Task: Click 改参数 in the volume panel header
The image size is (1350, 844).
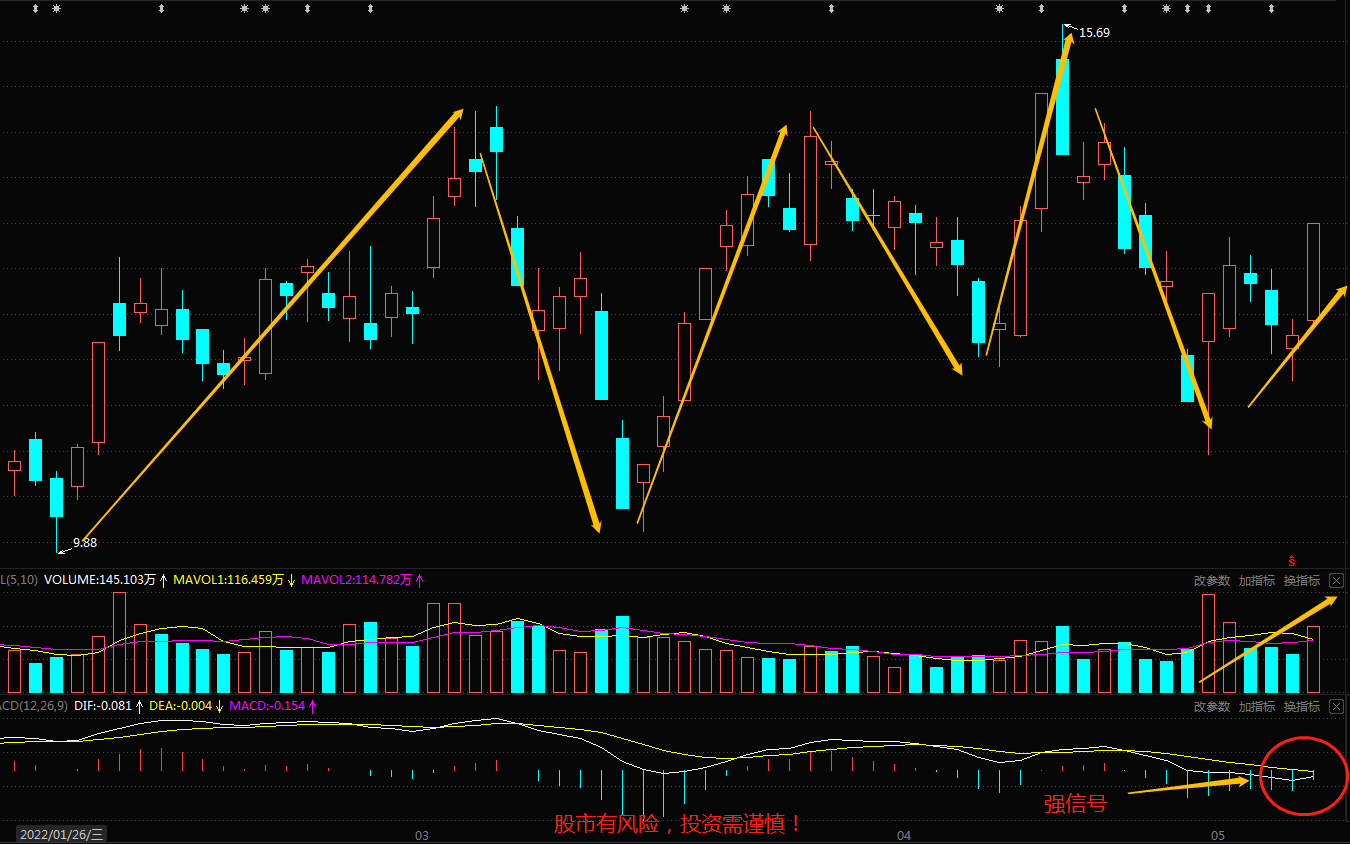Action: pos(1211,581)
